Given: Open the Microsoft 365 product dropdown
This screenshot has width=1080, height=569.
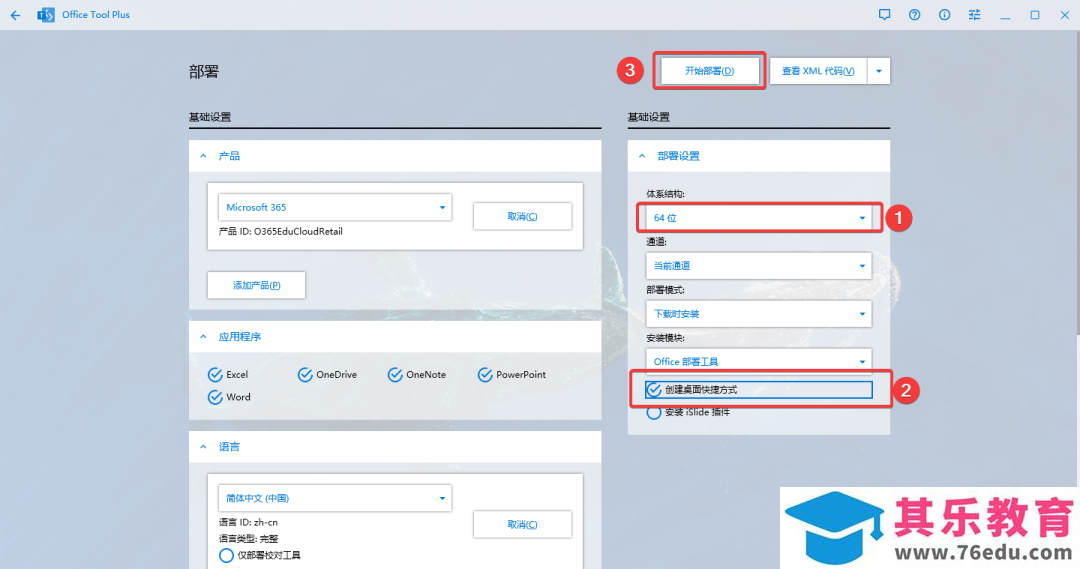Looking at the screenshot, I should [335, 207].
